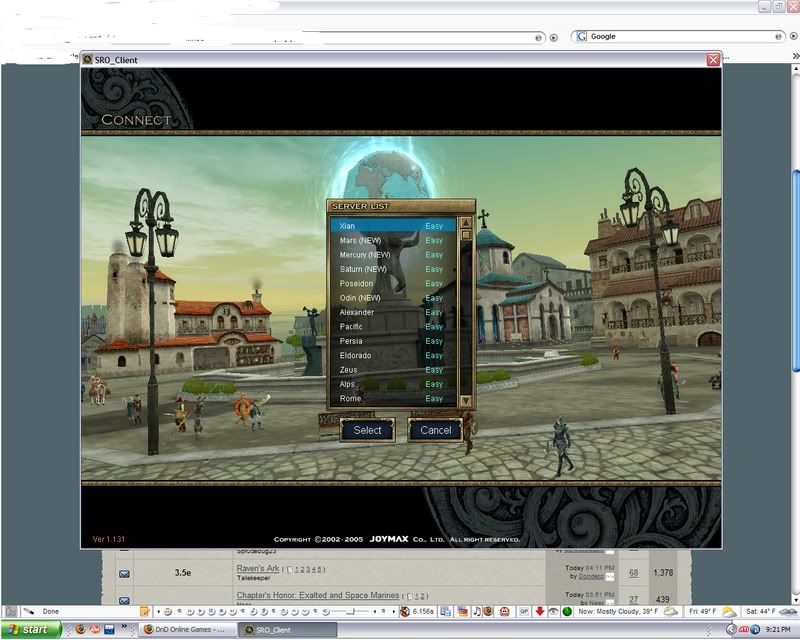
Task: Click the Cancel button
Action: pos(435,430)
